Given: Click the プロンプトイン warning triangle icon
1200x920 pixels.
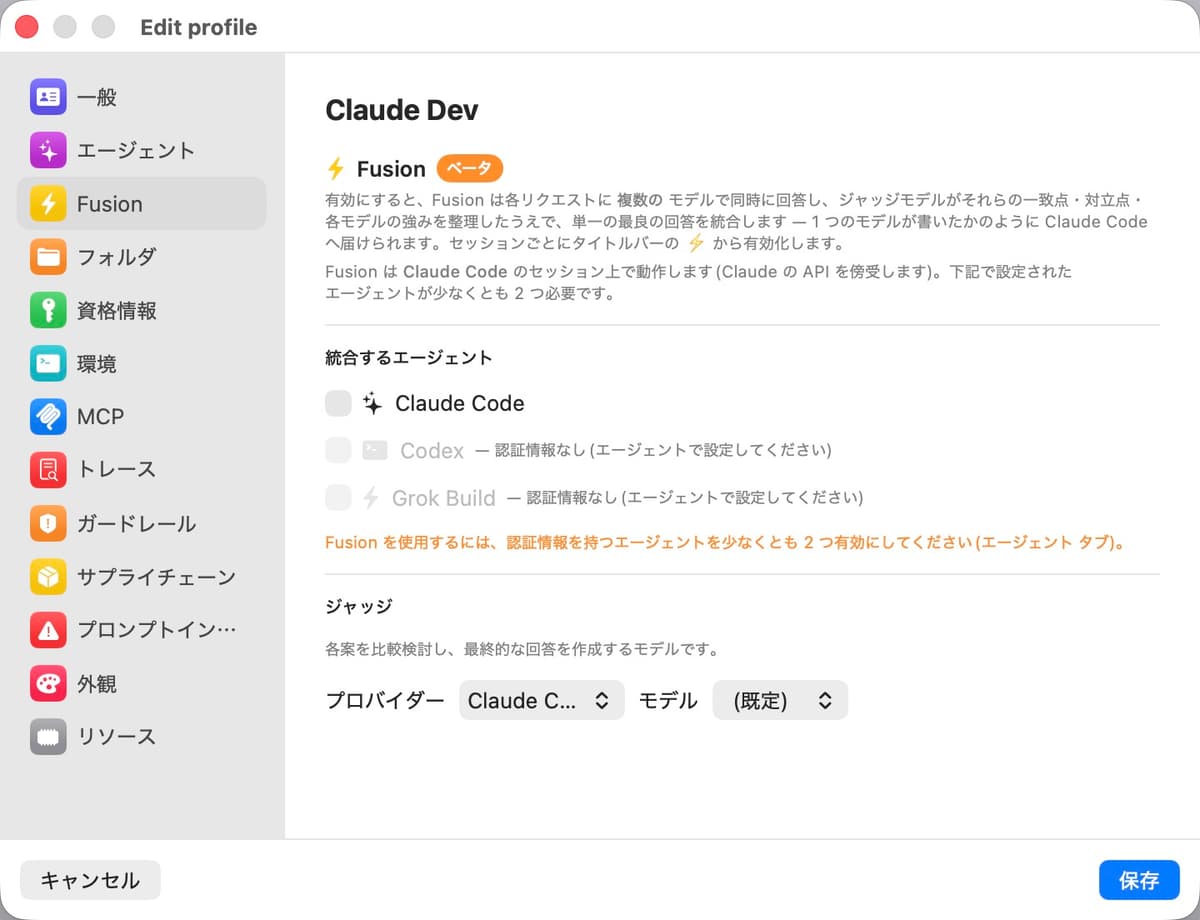Looking at the screenshot, I should pyautogui.click(x=48, y=630).
